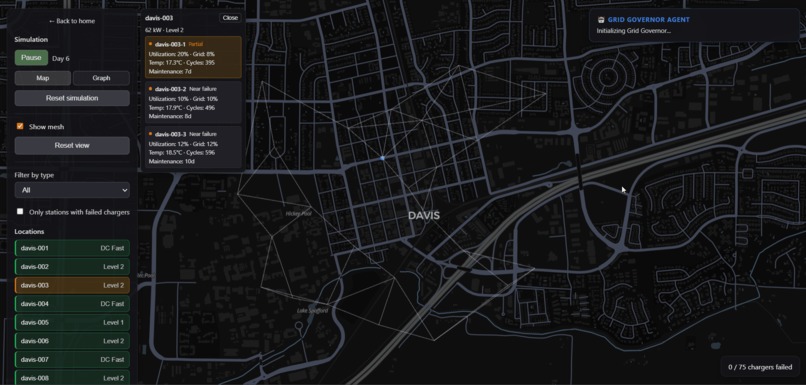The image size is (806, 385).
Task: Click the Lake Spafford map label
Action: pos(313,311)
